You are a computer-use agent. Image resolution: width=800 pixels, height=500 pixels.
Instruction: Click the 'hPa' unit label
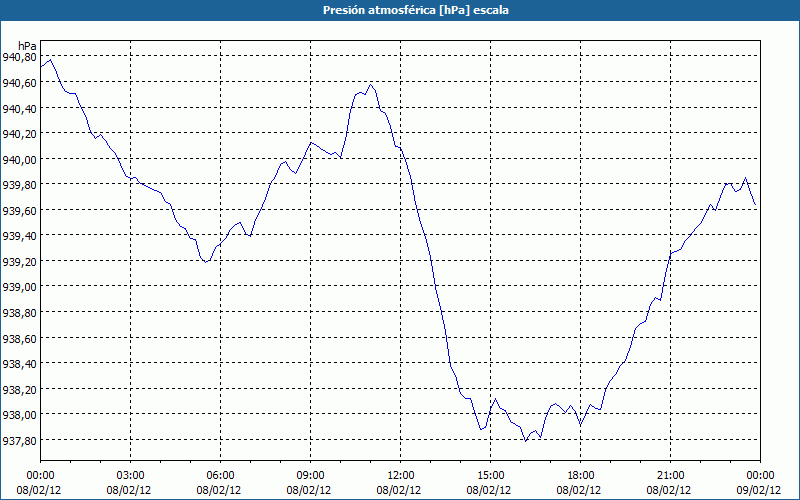(27, 46)
